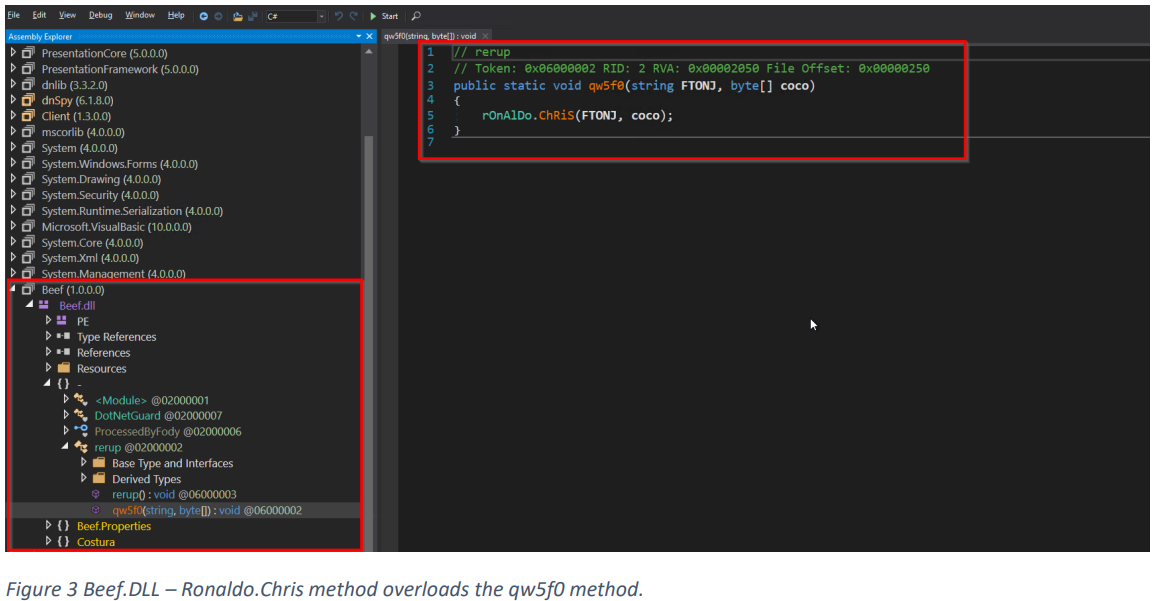Expand the mscorlib (4.0.0.0) assembly
1156x601 pixels.
[x=13, y=132]
